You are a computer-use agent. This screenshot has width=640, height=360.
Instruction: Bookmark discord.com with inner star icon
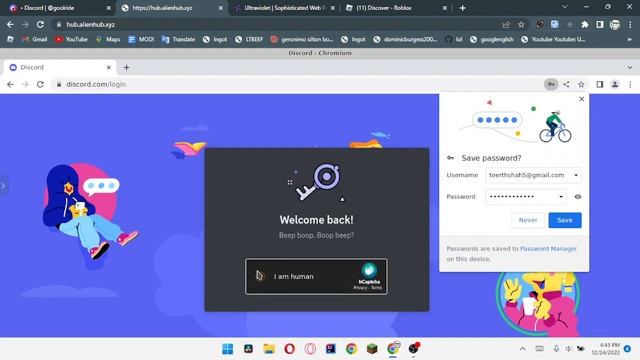click(581, 84)
